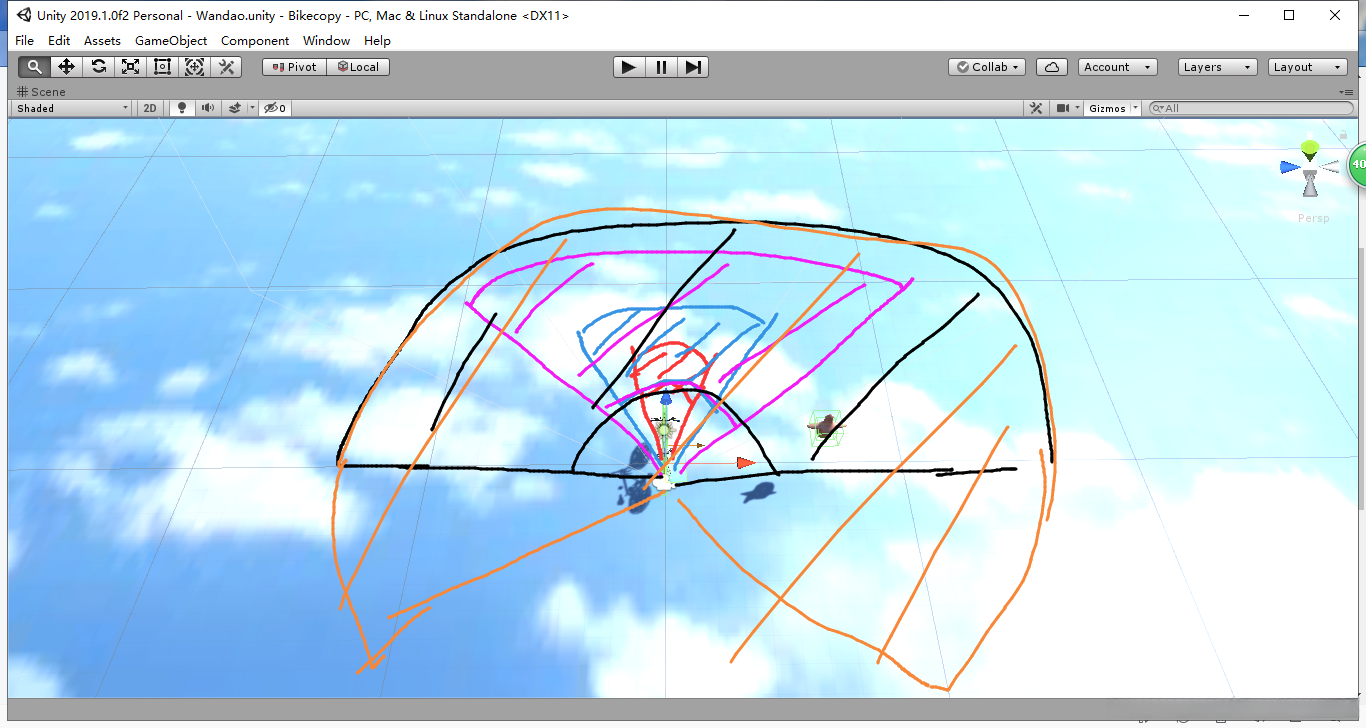Open the Scene panel options menu
The image size is (1366, 728).
coord(1346,92)
